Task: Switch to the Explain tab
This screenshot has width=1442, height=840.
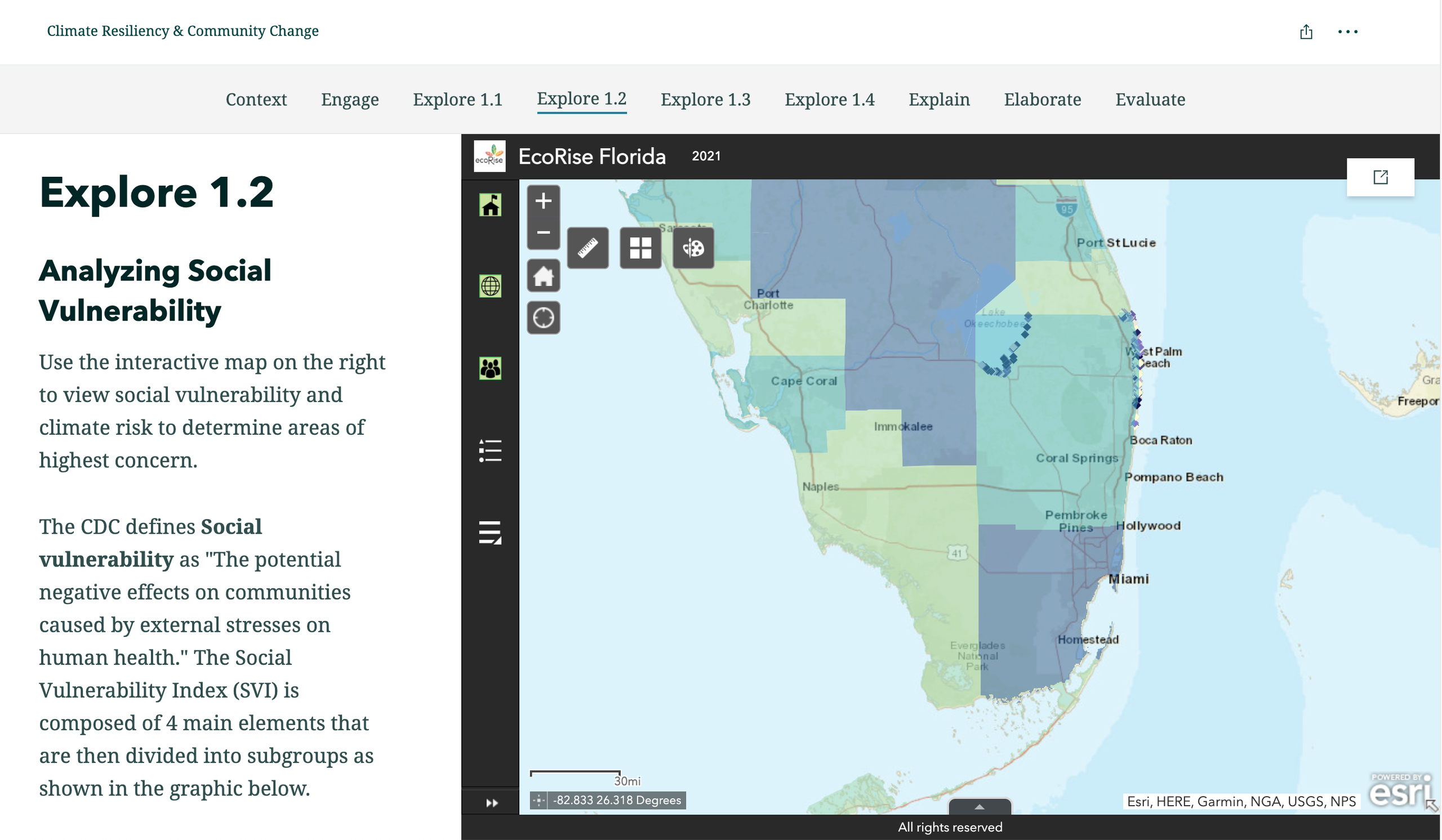Action: 940,100
